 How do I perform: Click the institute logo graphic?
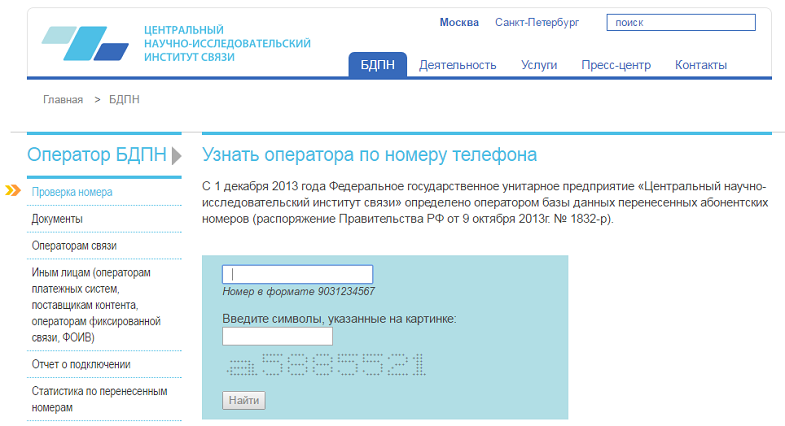click(85, 43)
